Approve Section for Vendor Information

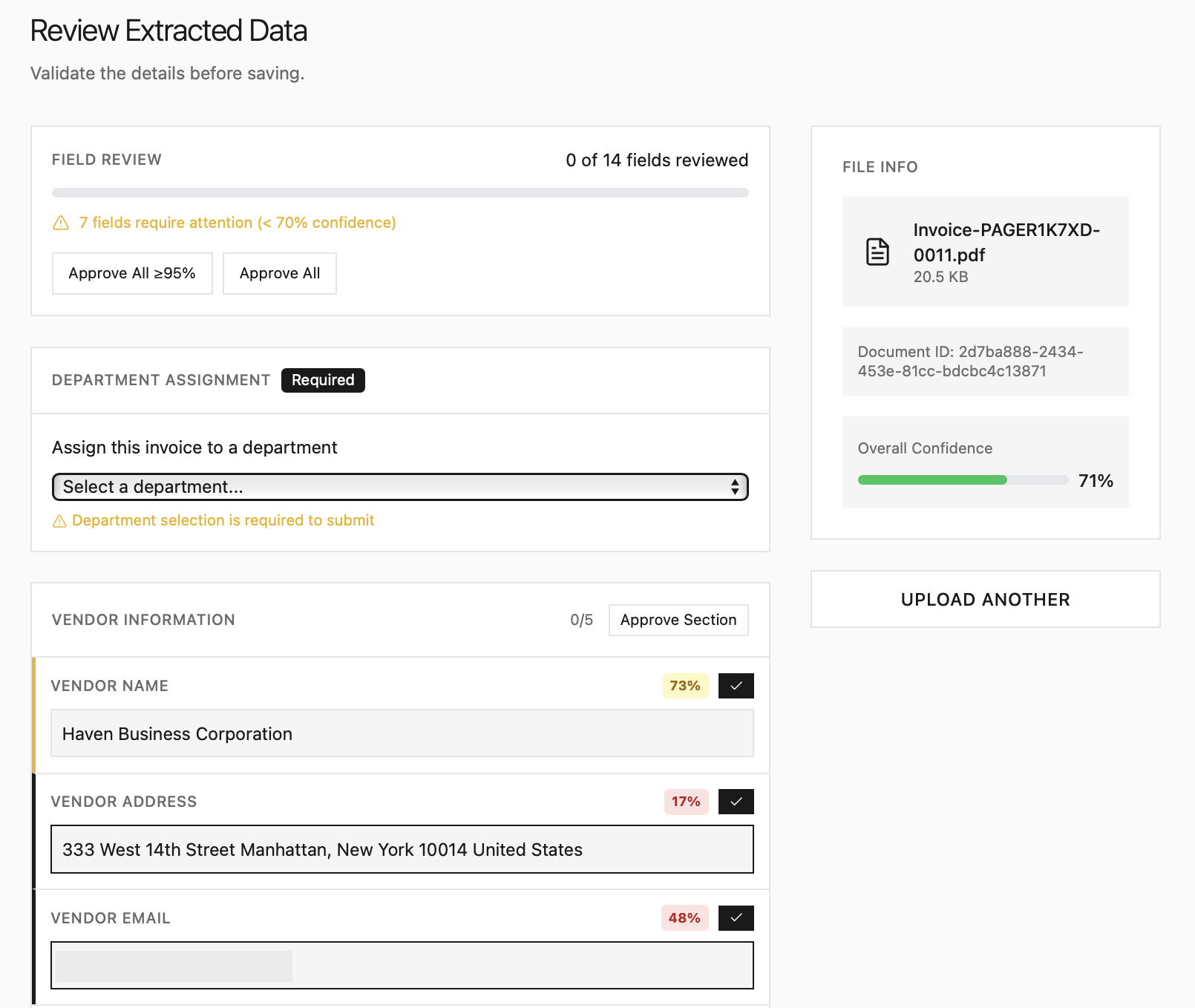pos(678,620)
